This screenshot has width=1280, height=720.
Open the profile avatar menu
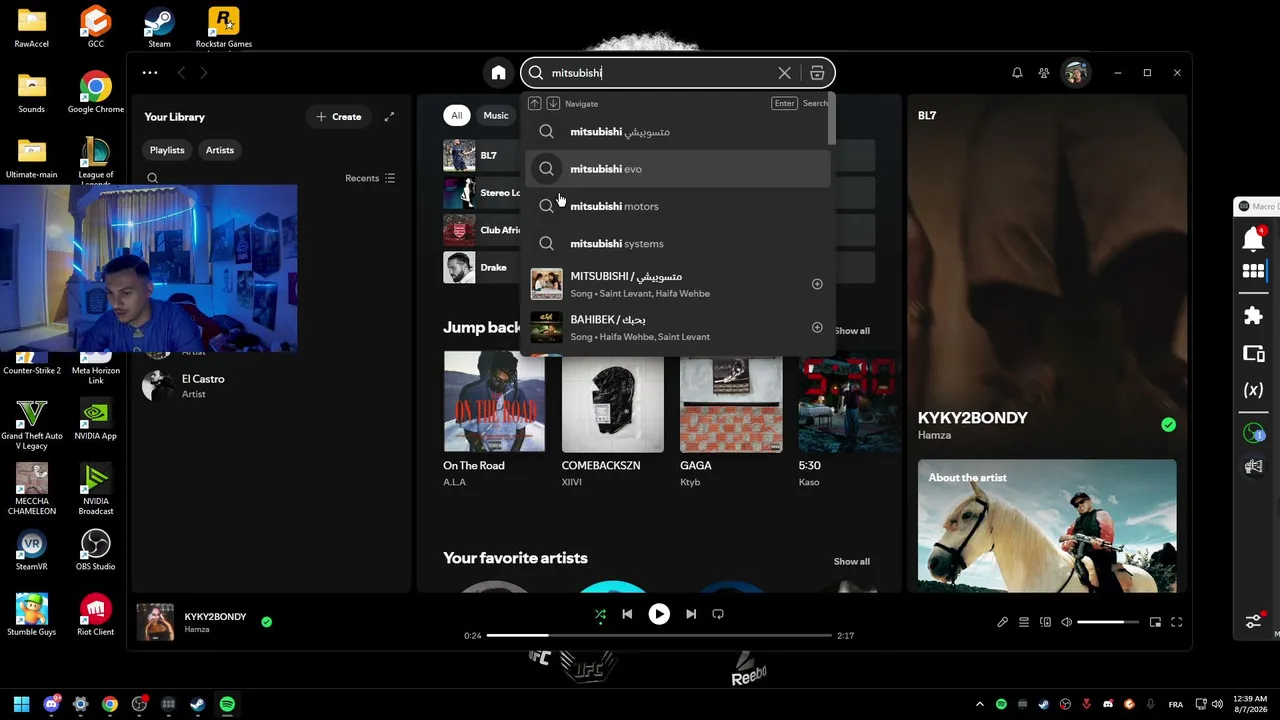(1076, 73)
